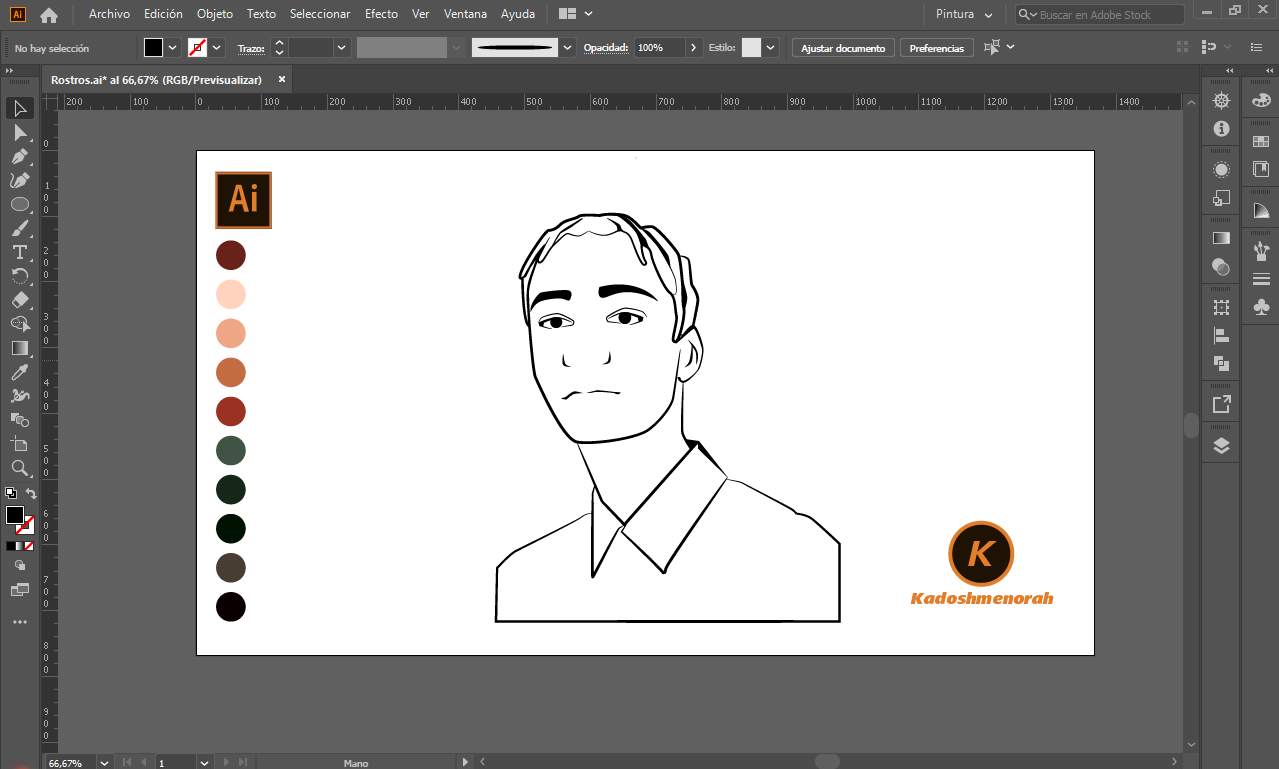Image resolution: width=1279 pixels, height=769 pixels.
Task: Activate the Zoom magnifier tool
Action: click(20, 468)
